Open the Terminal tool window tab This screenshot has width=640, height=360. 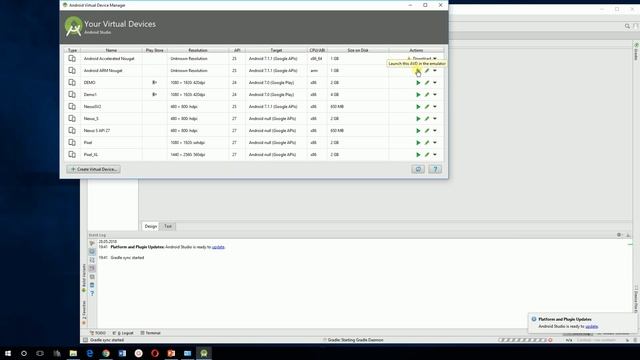coord(151,333)
